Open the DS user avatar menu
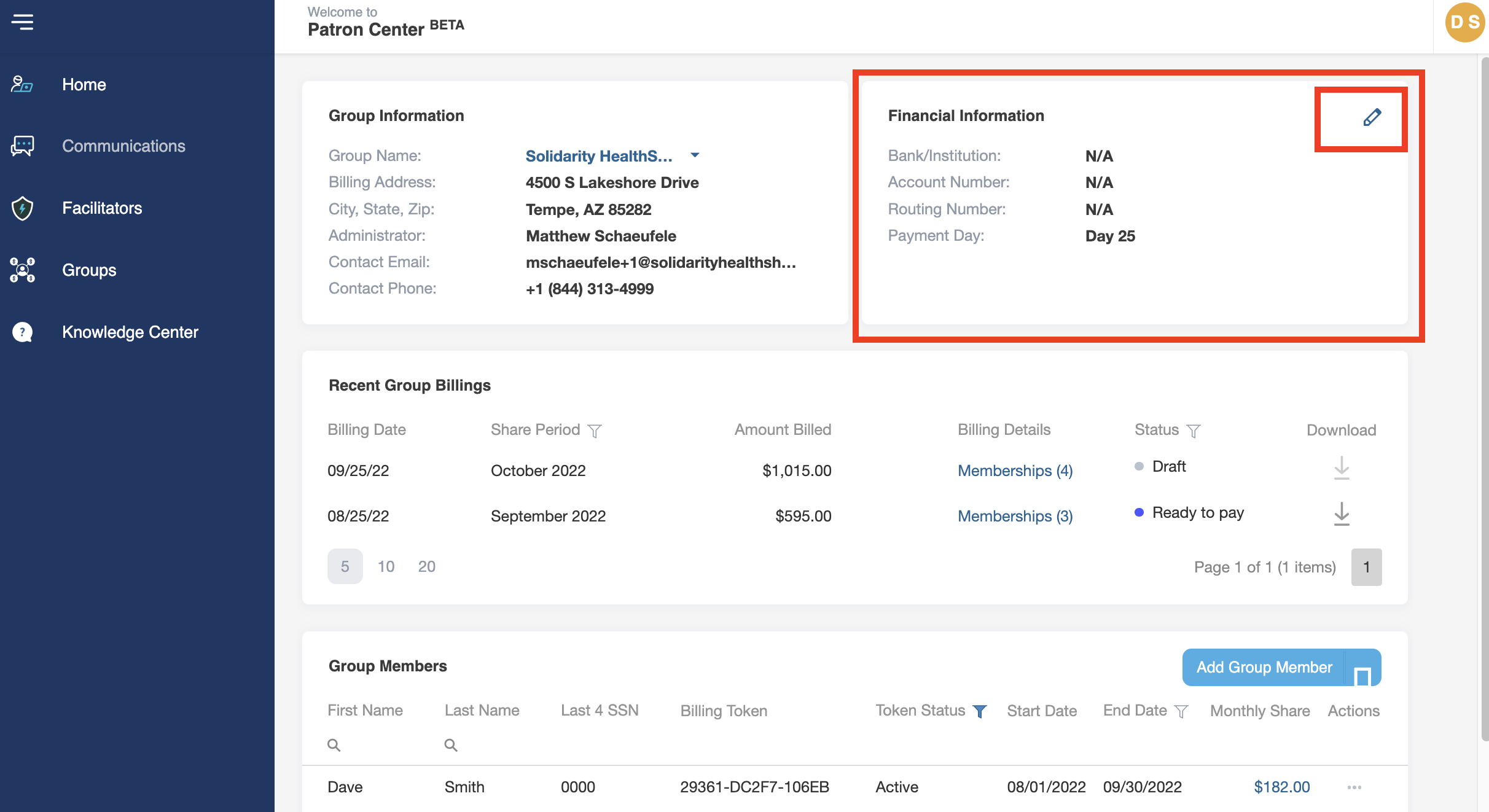This screenshot has height=812, width=1489. 1464,23
